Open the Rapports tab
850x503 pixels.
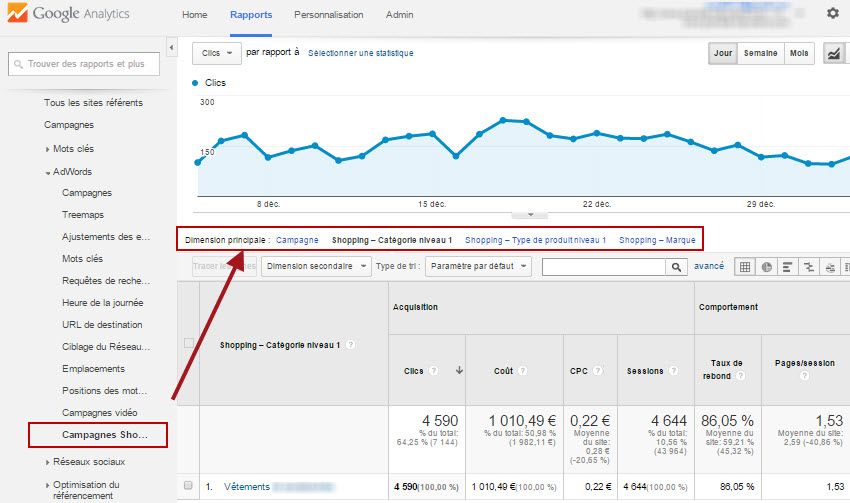point(251,15)
